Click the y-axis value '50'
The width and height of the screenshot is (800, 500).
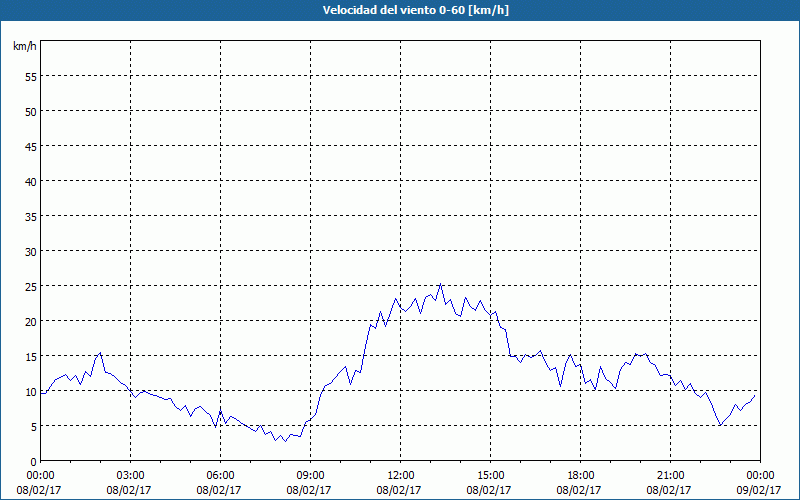point(31,112)
